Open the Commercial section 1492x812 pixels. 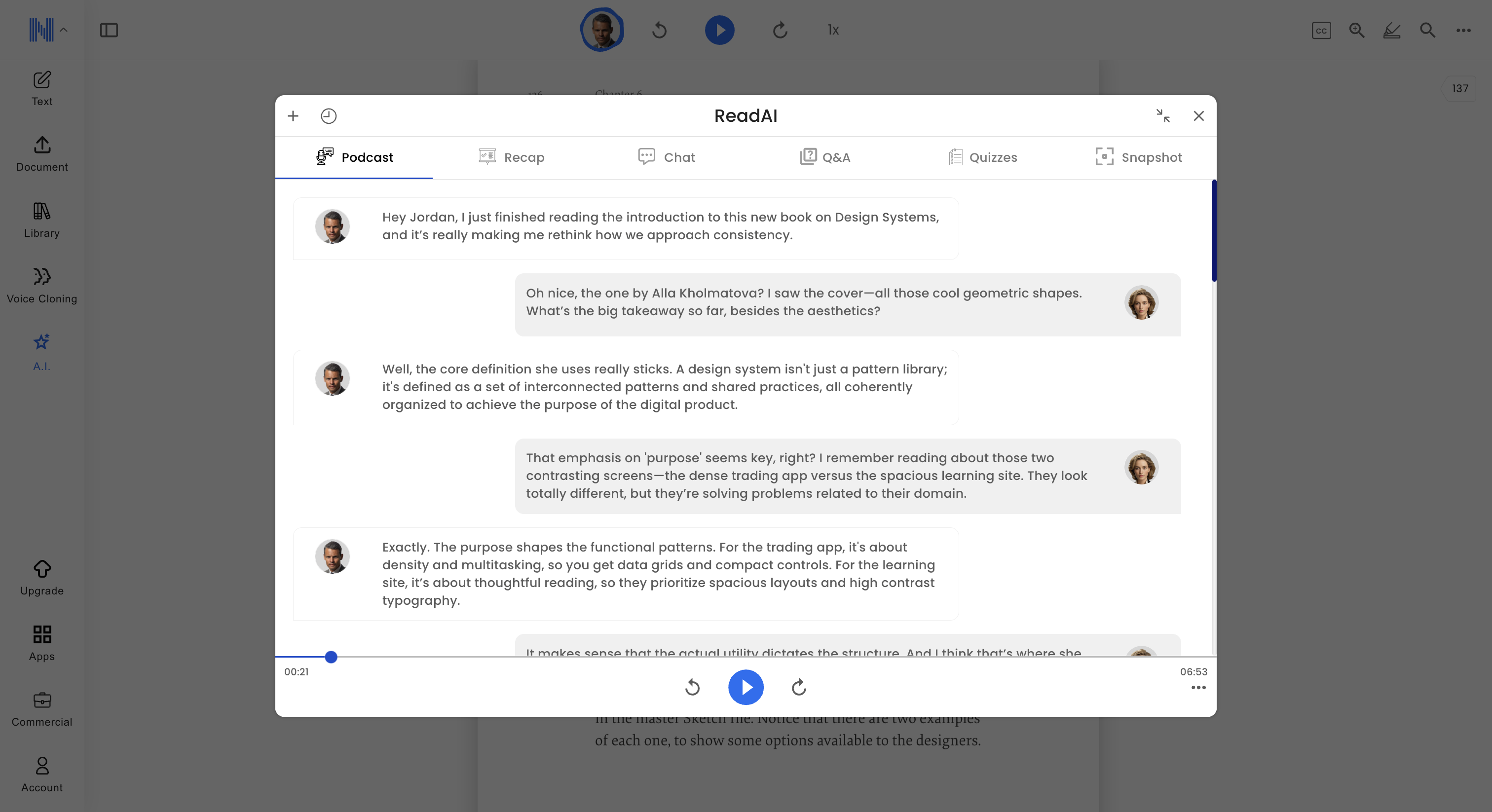click(42, 708)
